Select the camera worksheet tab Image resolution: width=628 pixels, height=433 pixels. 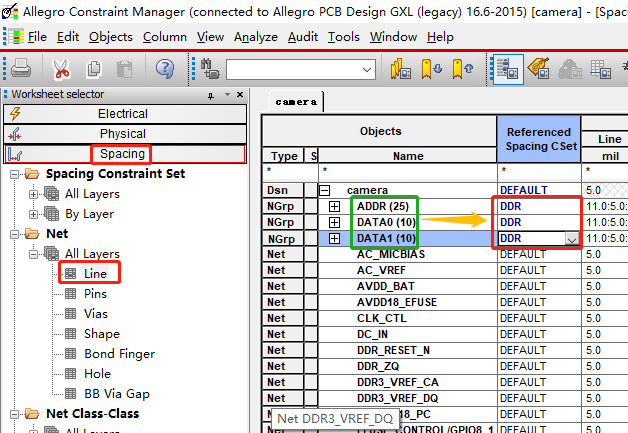(x=296, y=102)
